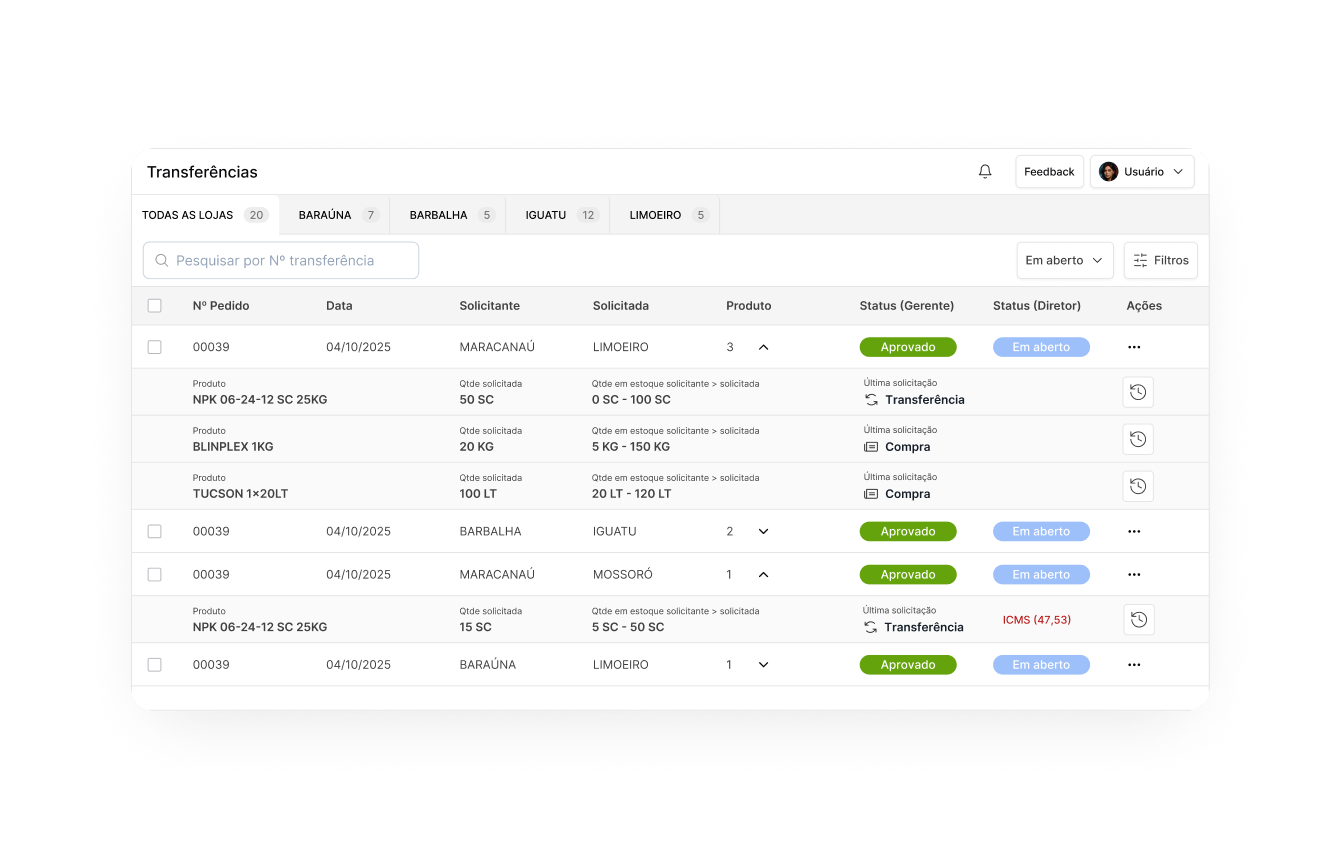Click the 5 KG - 150 KG stock value
This screenshot has width=1340, height=860.
631,447
